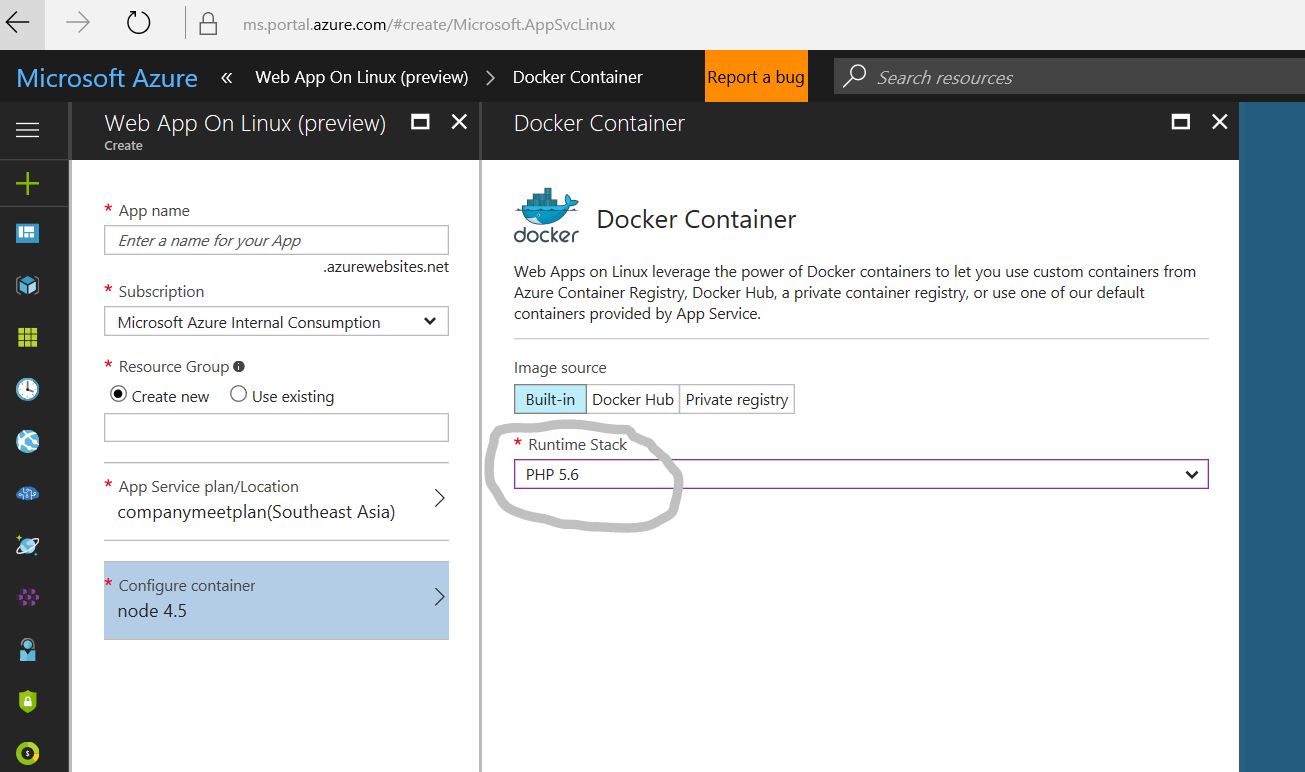Select Built-in image source
This screenshot has width=1305, height=772.
[x=550, y=399]
